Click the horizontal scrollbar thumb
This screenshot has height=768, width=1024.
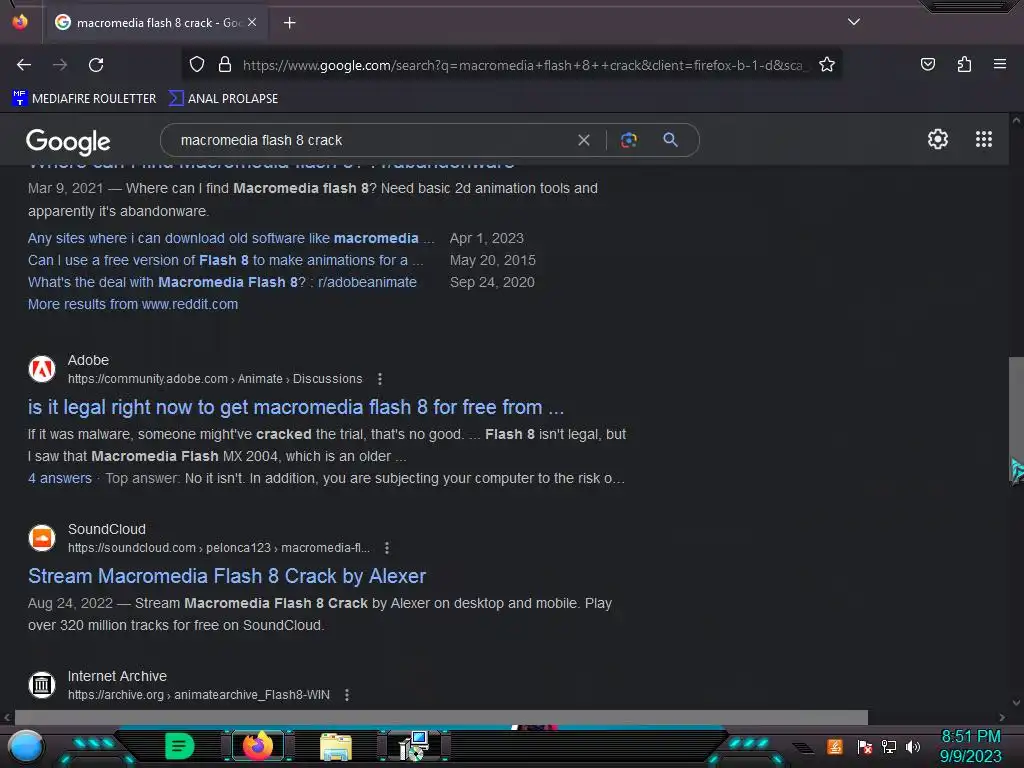coord(441,717)
